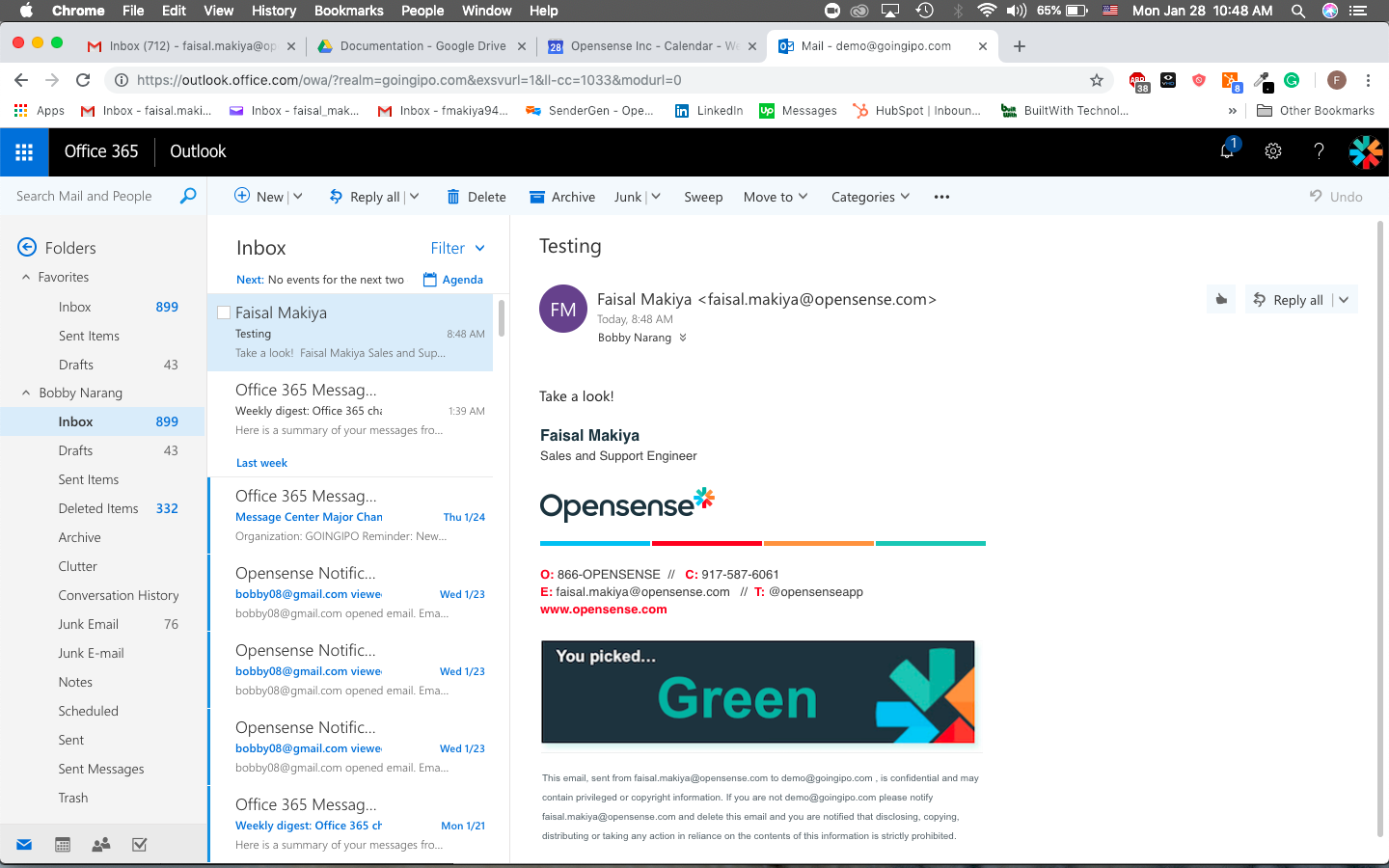
Task: Open the Apple menu
Action: [x=26, y=11]
